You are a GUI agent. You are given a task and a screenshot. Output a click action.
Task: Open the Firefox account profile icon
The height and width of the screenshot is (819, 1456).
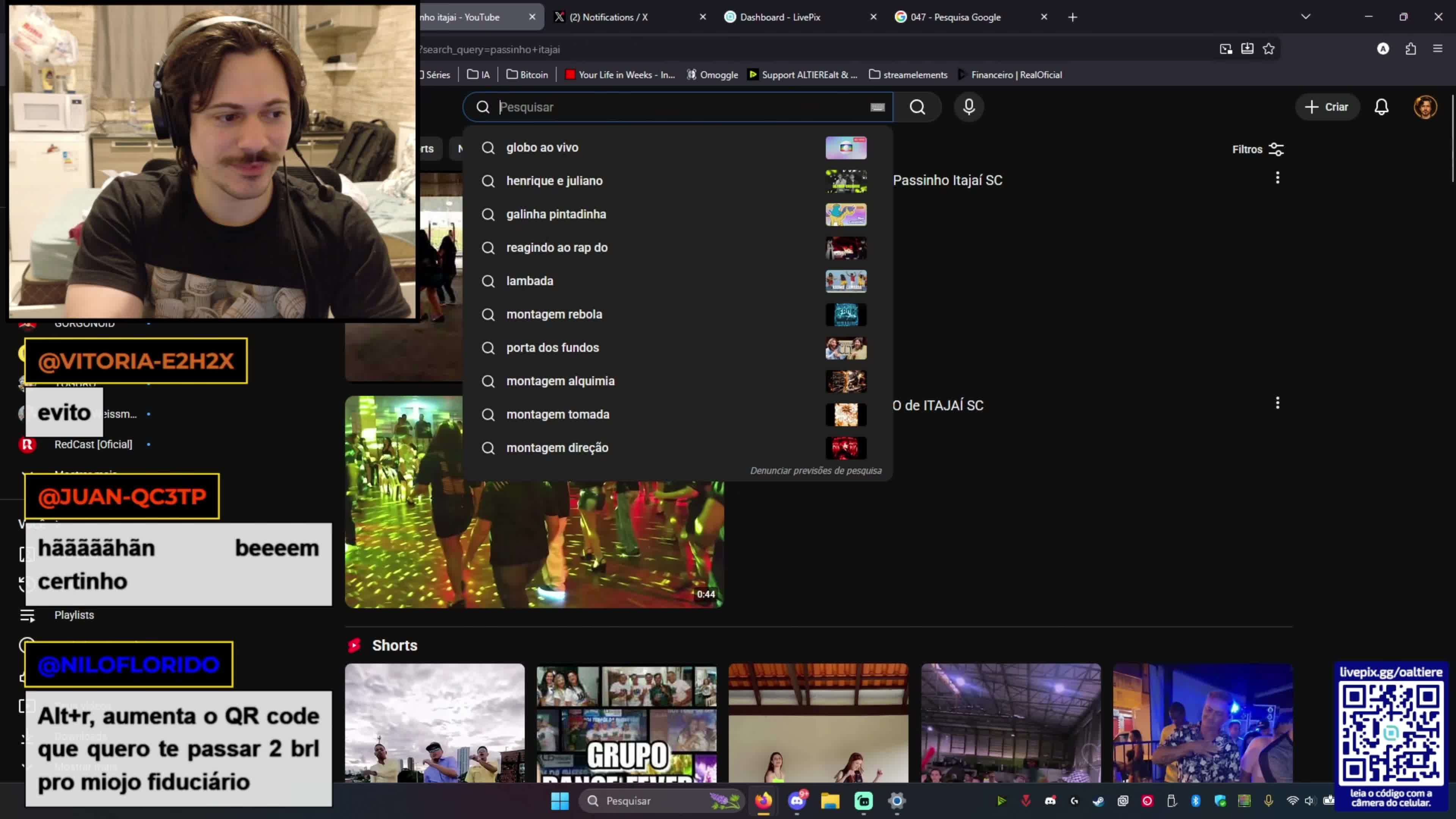1383,49
